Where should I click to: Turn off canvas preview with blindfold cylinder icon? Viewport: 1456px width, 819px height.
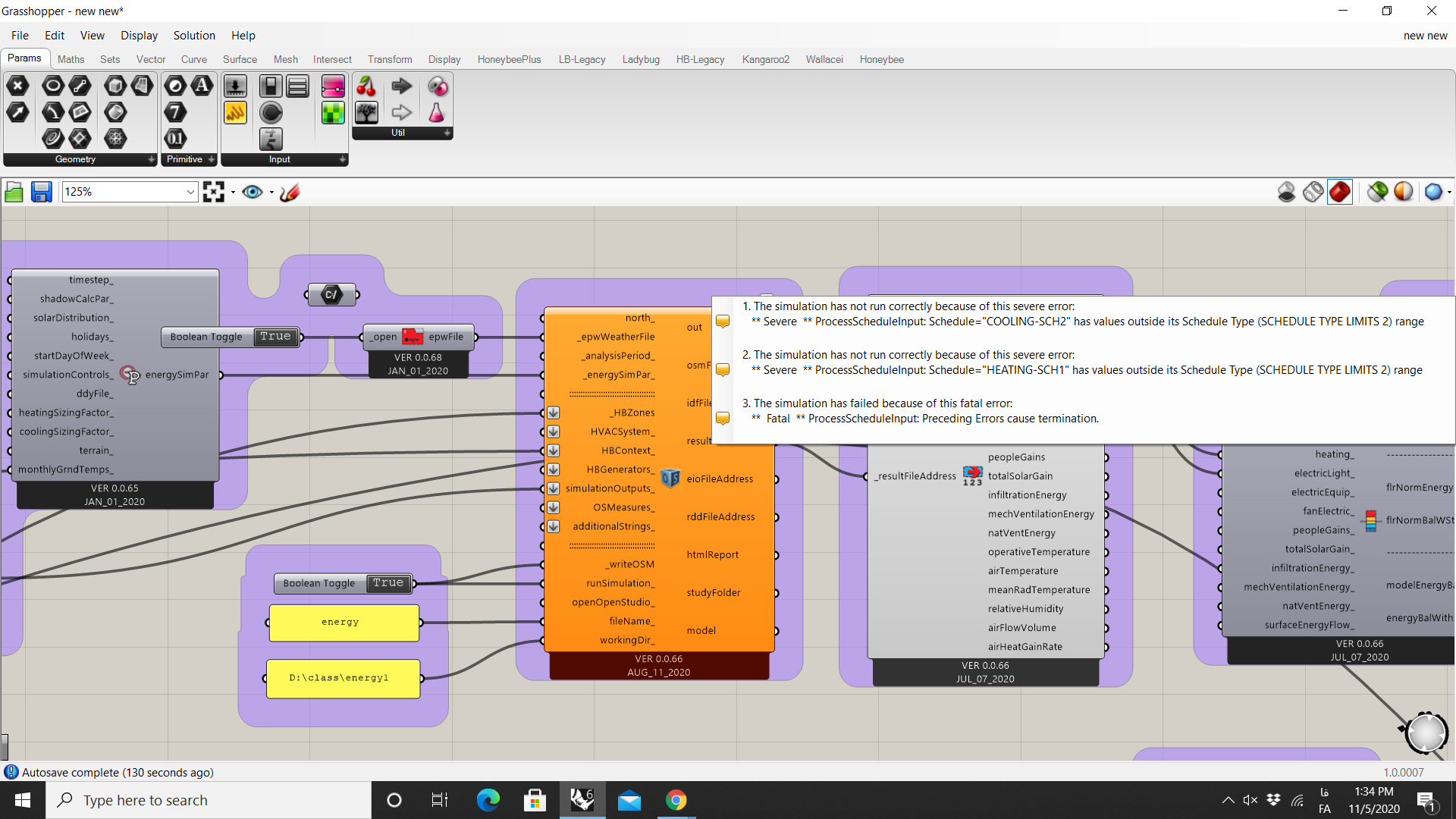(1287, 192)
